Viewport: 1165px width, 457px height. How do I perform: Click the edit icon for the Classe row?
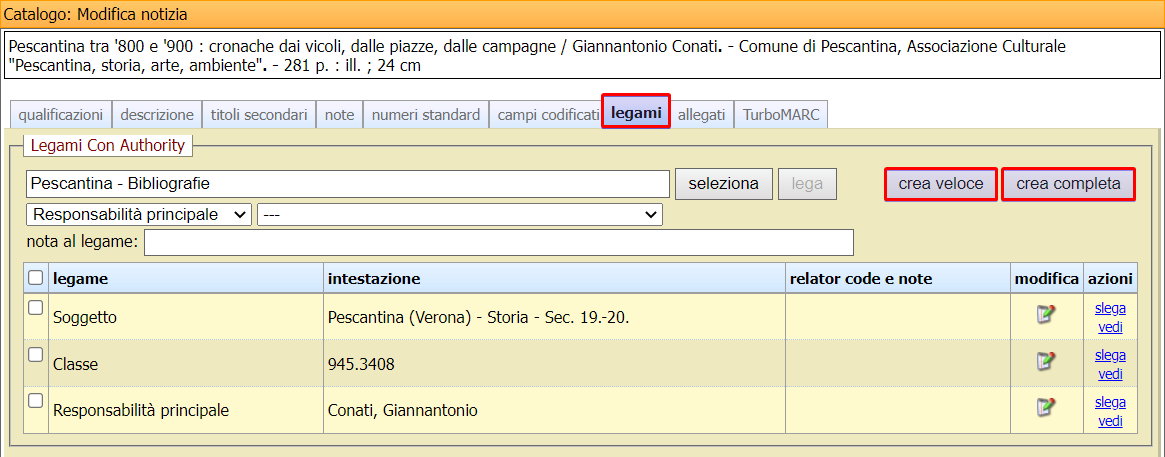(x=1046, y=361)
